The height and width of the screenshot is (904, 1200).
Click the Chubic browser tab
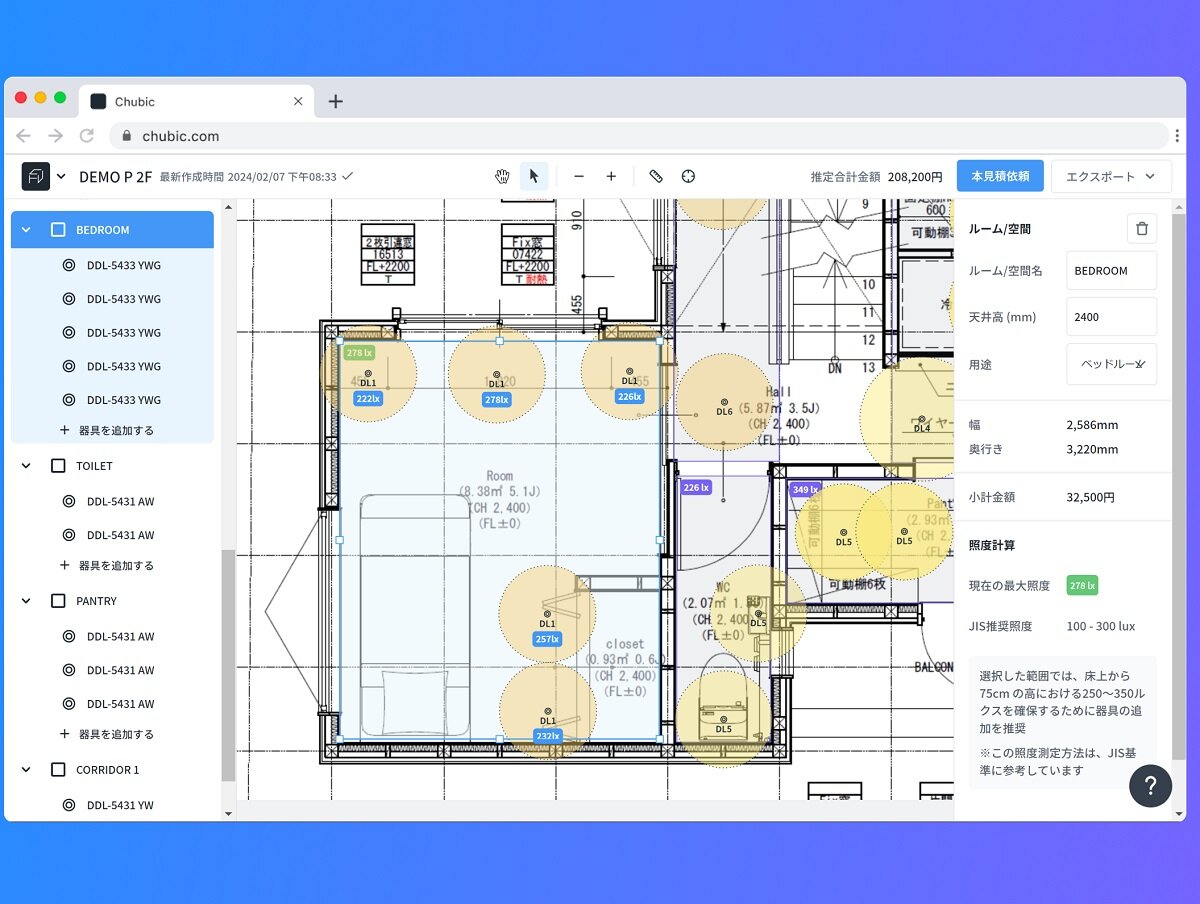pyautogui.click(x=196, y=101)
